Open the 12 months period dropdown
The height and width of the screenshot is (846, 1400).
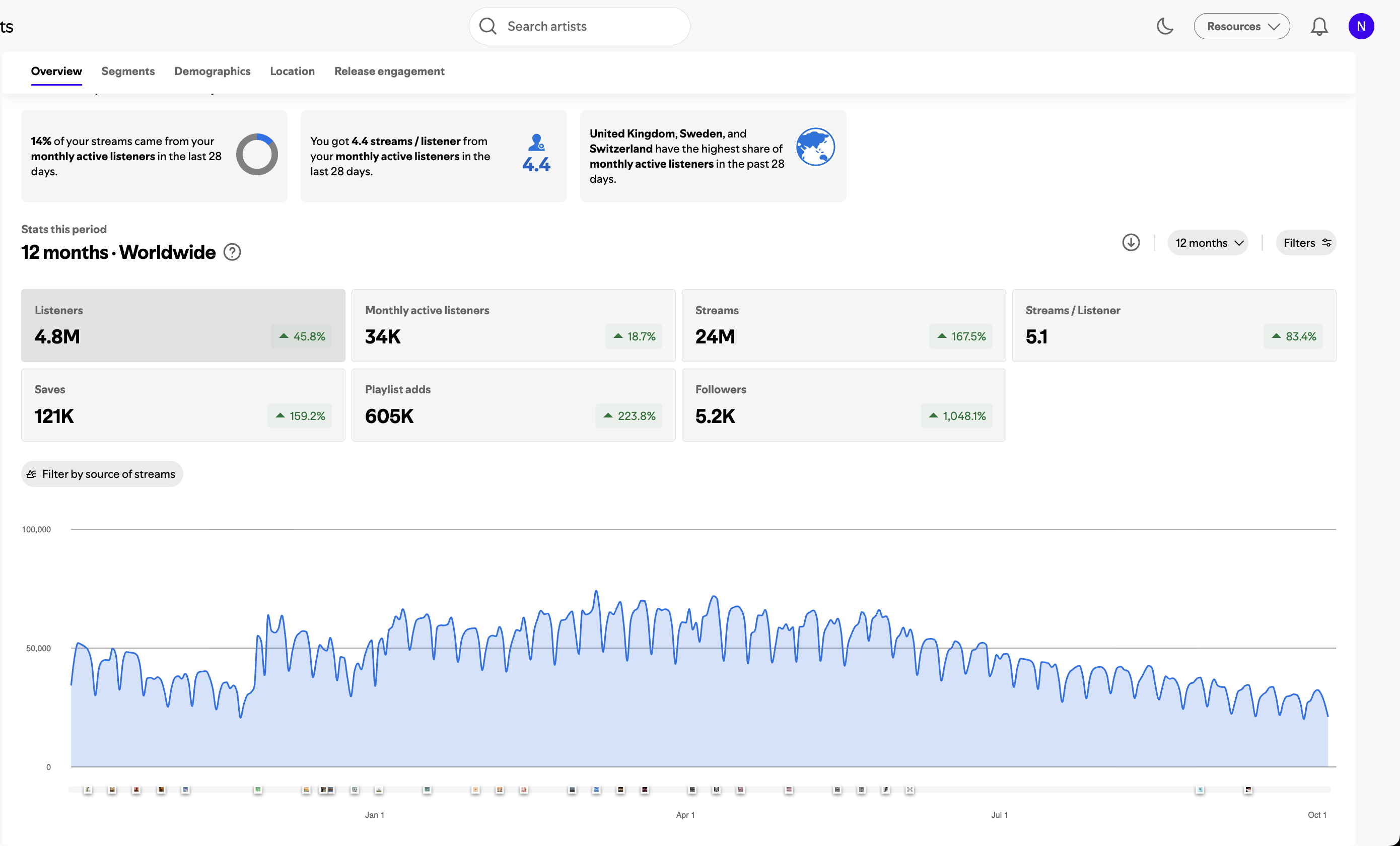[x=1208, y=243]
